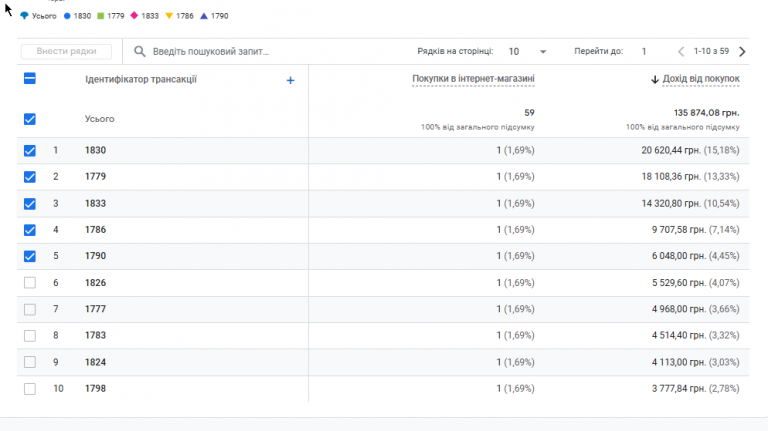Click transaction ID 1826
768x431 pixels.
pyautogui.click(x=96, y=283)
